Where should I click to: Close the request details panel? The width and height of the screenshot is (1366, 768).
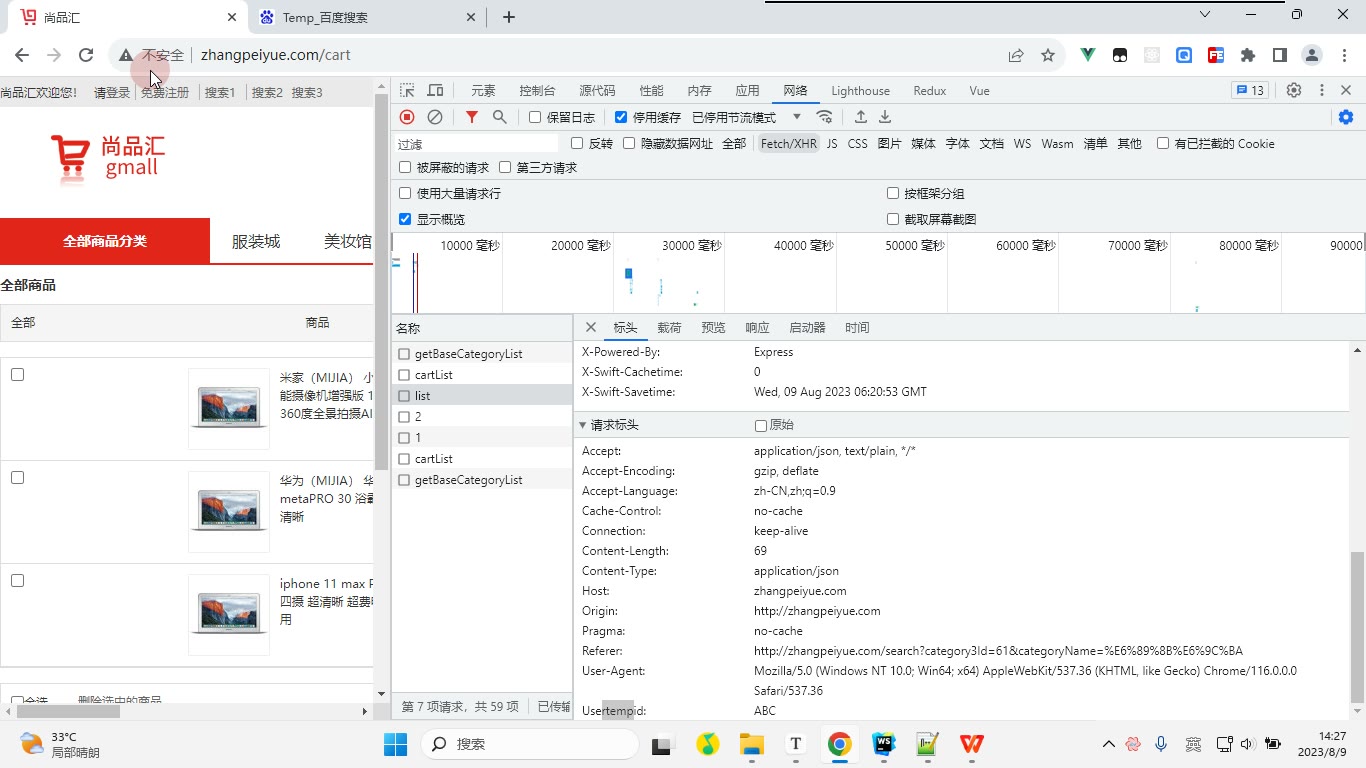[x=590, y=327]
